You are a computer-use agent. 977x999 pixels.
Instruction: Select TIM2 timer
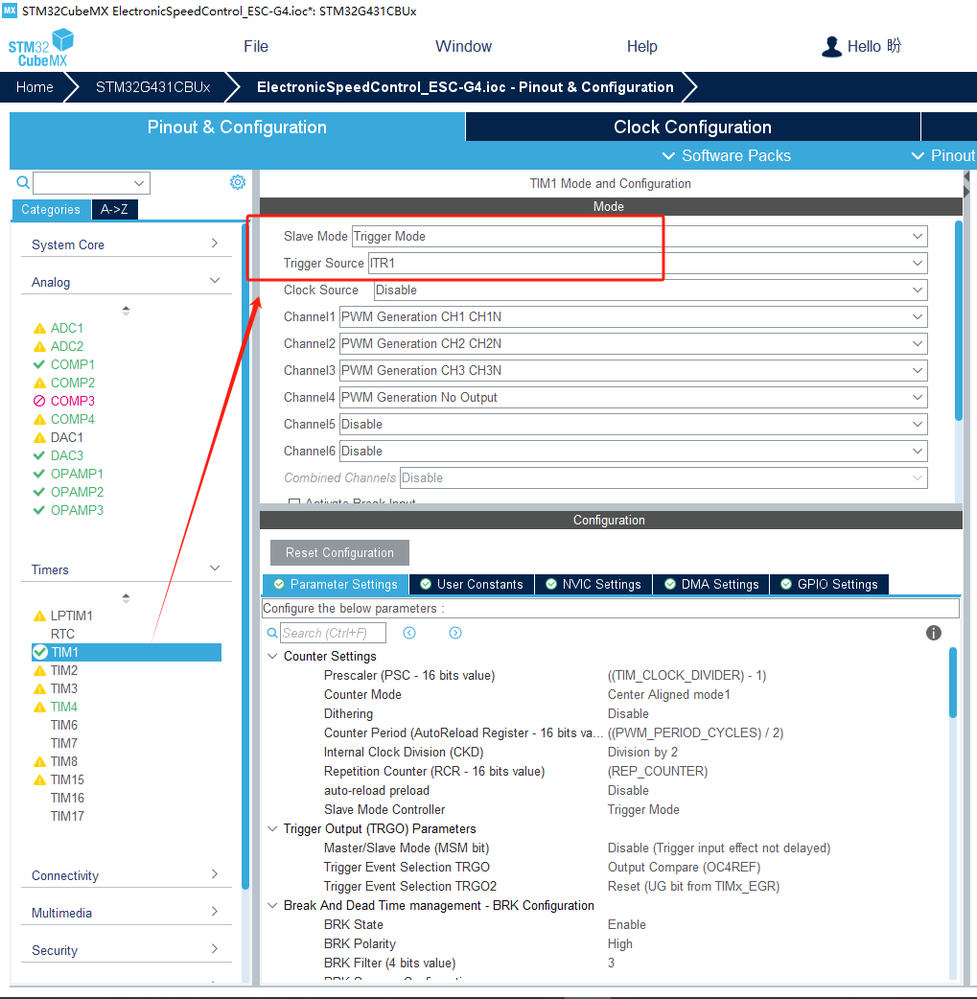coord(64,670)
